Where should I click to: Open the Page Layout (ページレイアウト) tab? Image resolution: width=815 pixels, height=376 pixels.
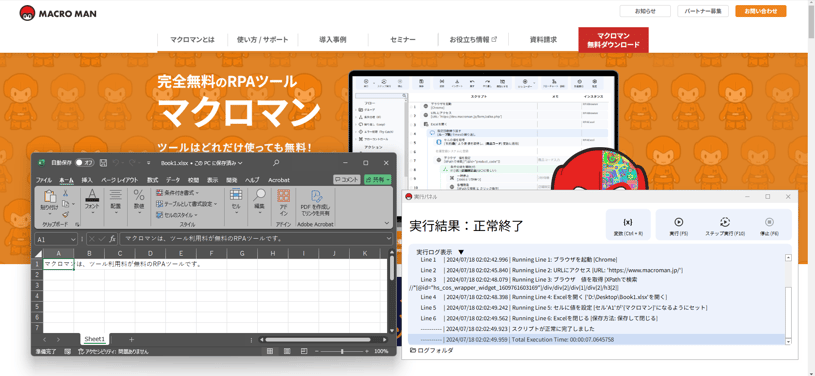coord(120,180)
